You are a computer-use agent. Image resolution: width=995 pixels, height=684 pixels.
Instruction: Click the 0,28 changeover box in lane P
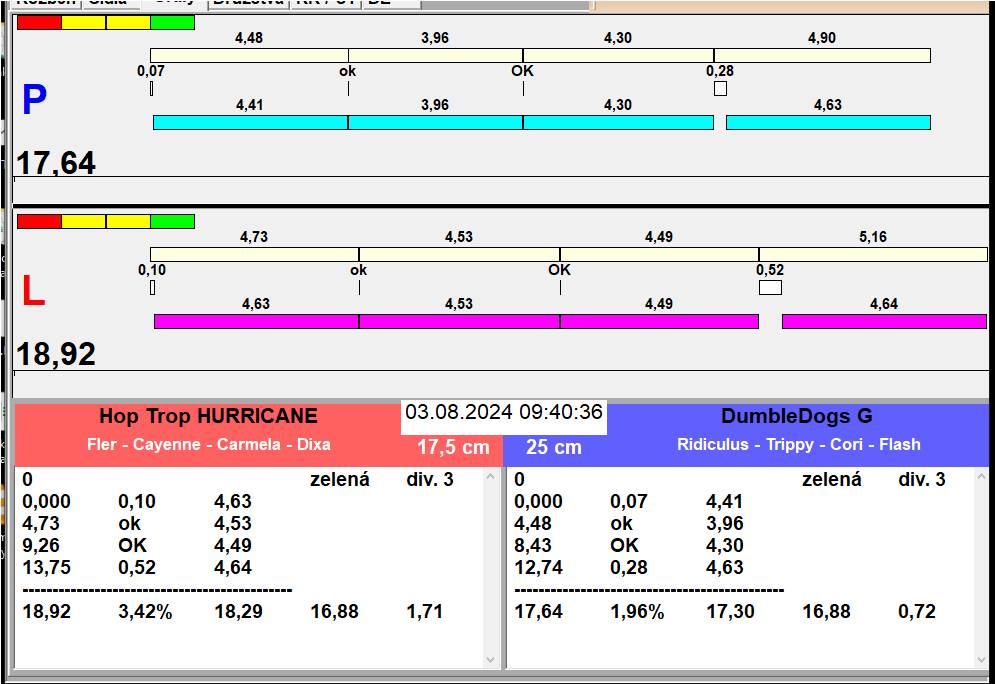[x=720, y=89]
